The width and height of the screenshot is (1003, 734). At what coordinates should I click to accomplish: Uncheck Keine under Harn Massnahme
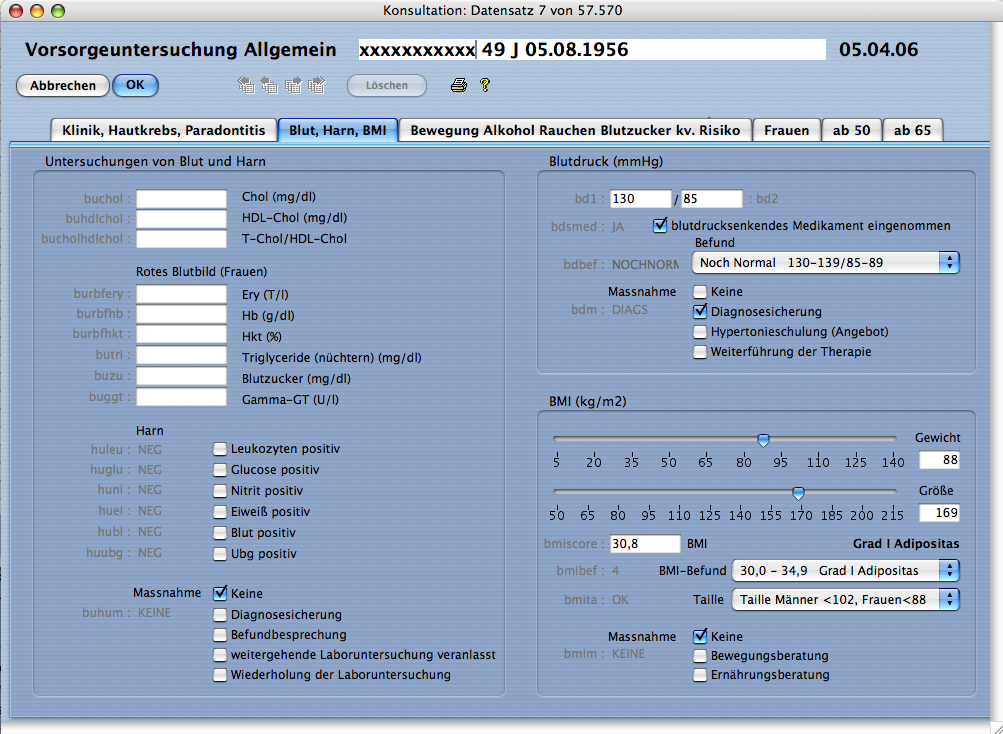pyautogui.click(x=219, y=593)
